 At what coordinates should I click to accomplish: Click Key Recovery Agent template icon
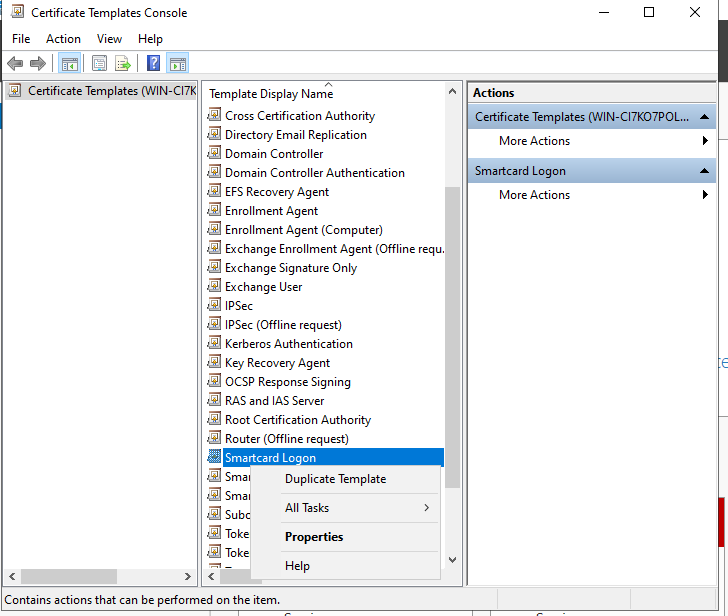214,362
